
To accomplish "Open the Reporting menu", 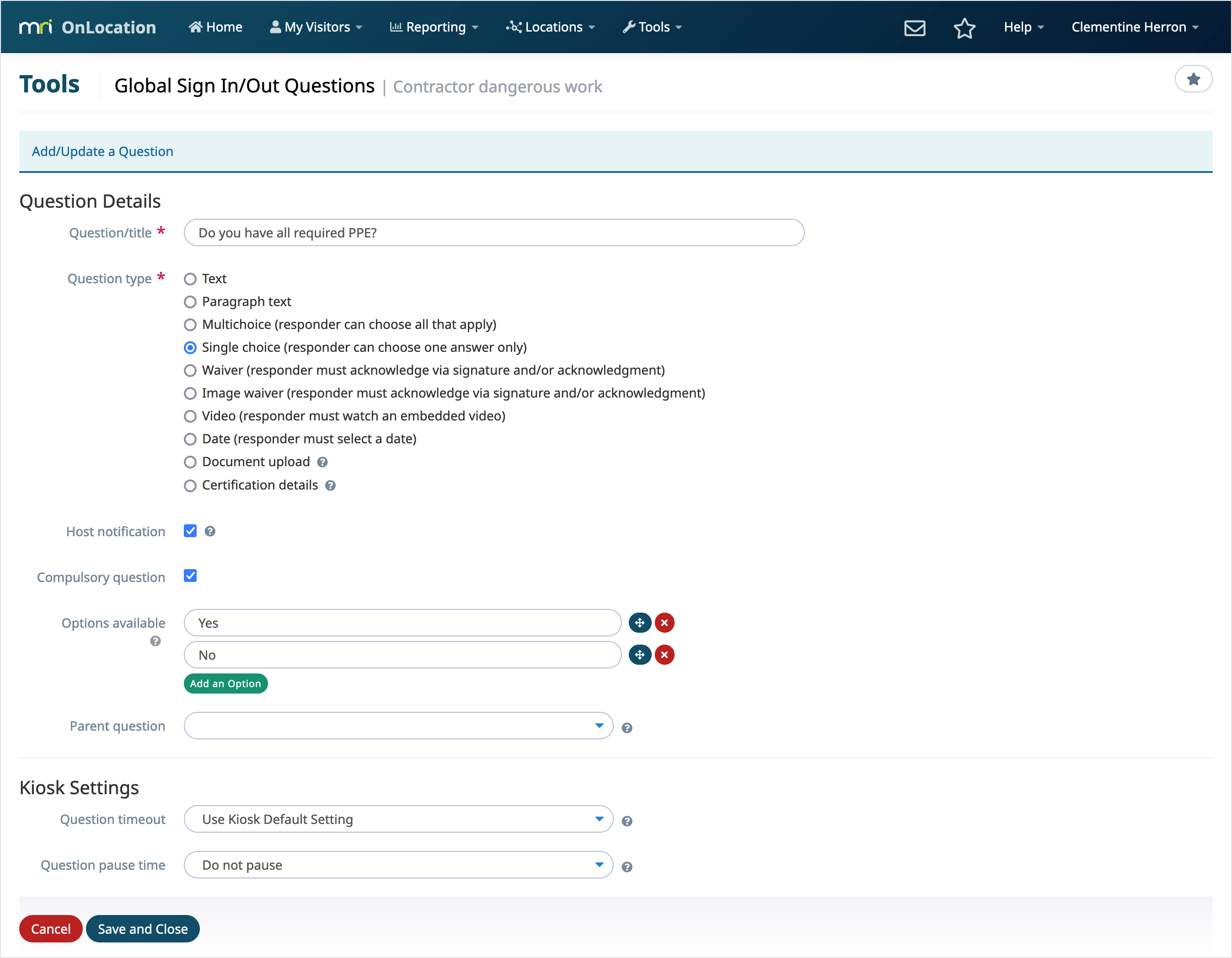I will pyautogui.click(x=434, y=27).
